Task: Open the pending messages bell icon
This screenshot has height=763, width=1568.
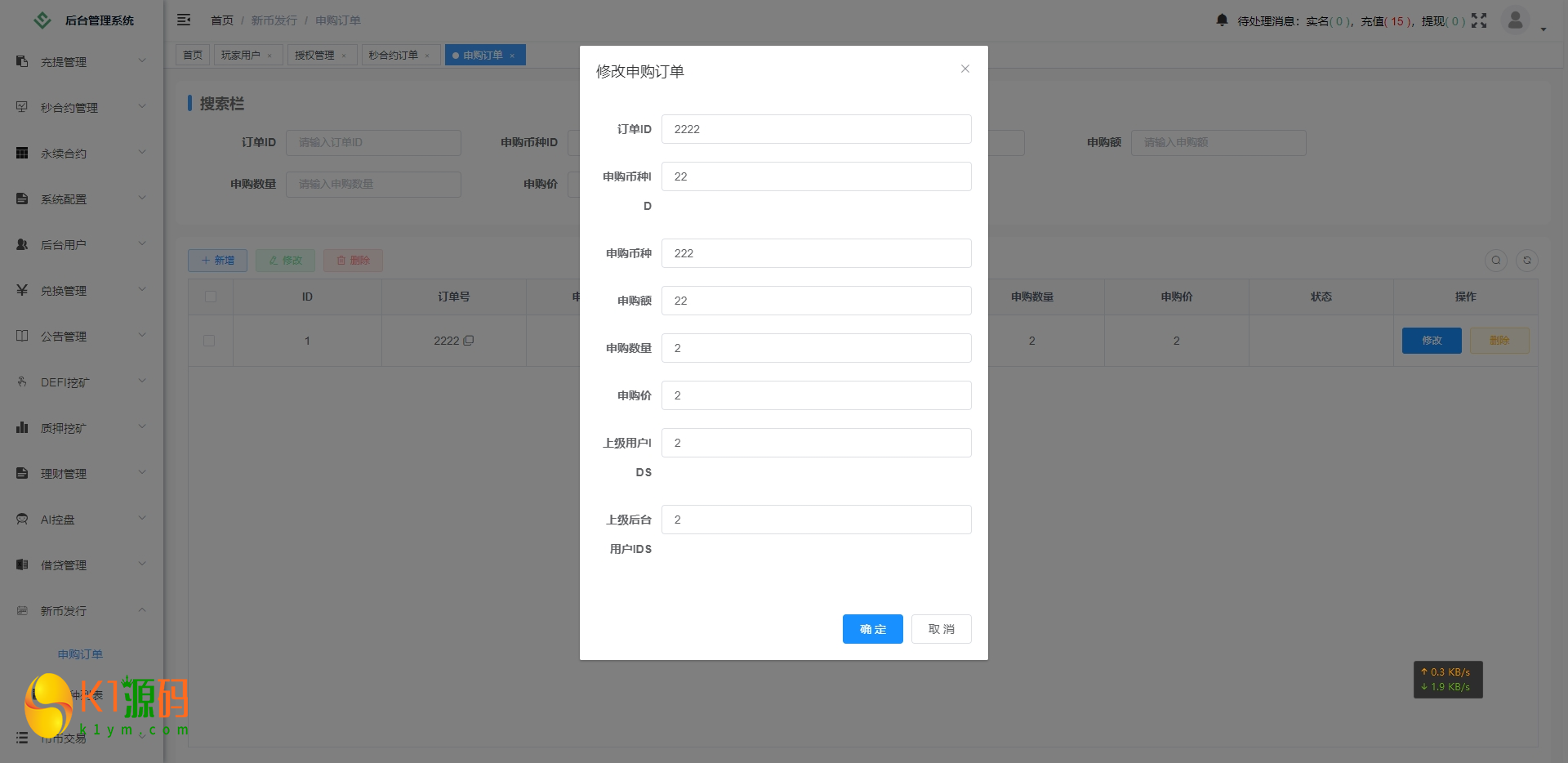Action: (1222, 20)
